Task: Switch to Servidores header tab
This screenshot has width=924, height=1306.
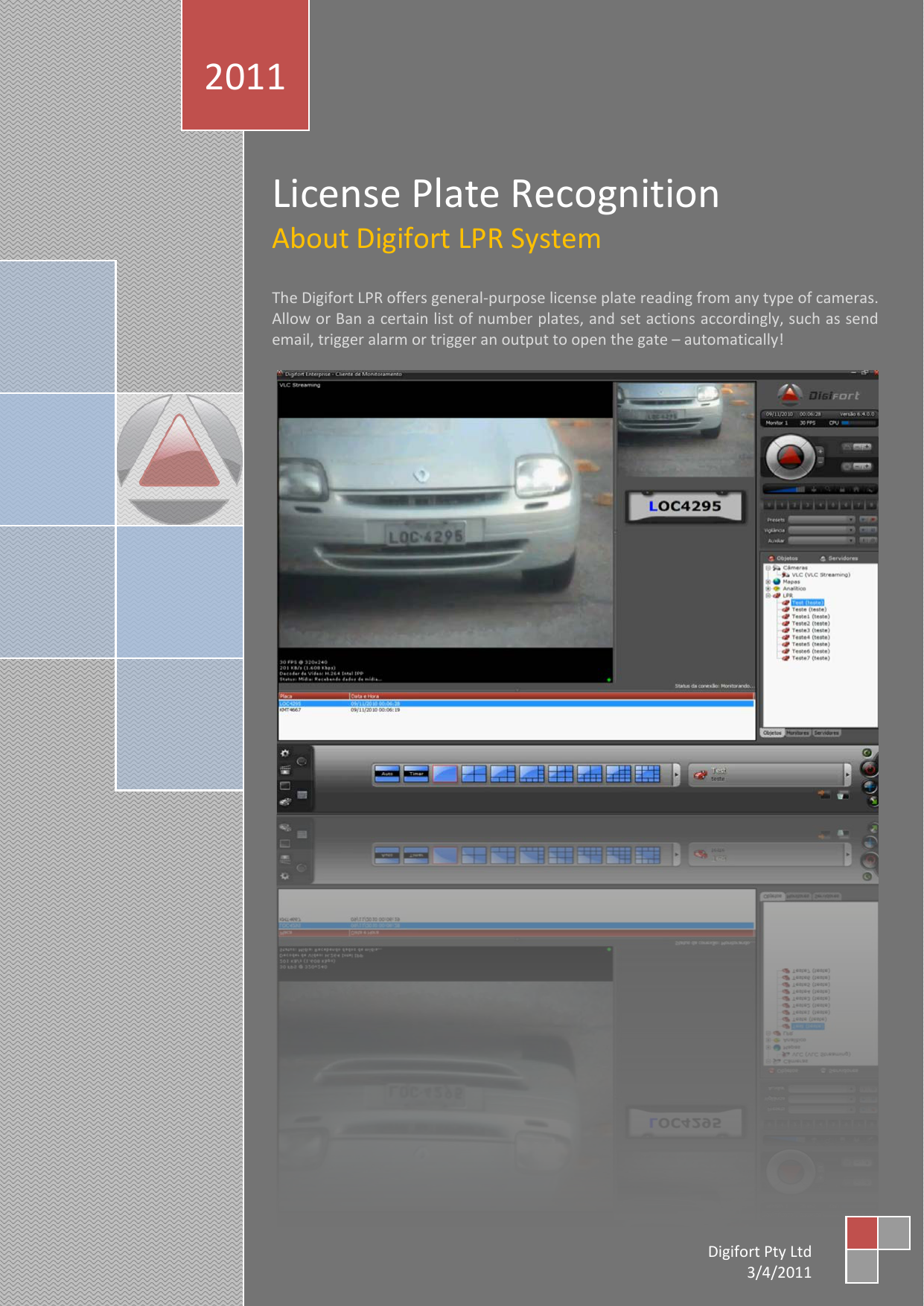Action: 839,558
